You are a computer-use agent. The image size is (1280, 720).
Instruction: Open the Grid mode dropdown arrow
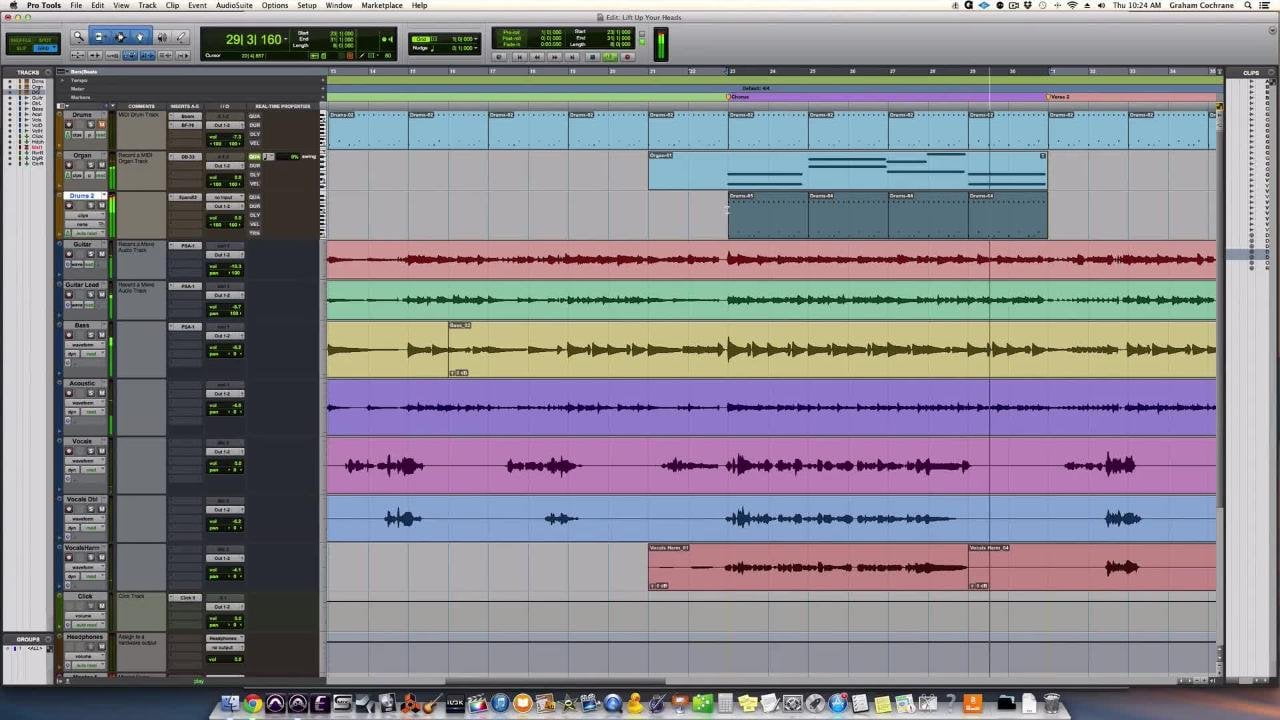55,47
